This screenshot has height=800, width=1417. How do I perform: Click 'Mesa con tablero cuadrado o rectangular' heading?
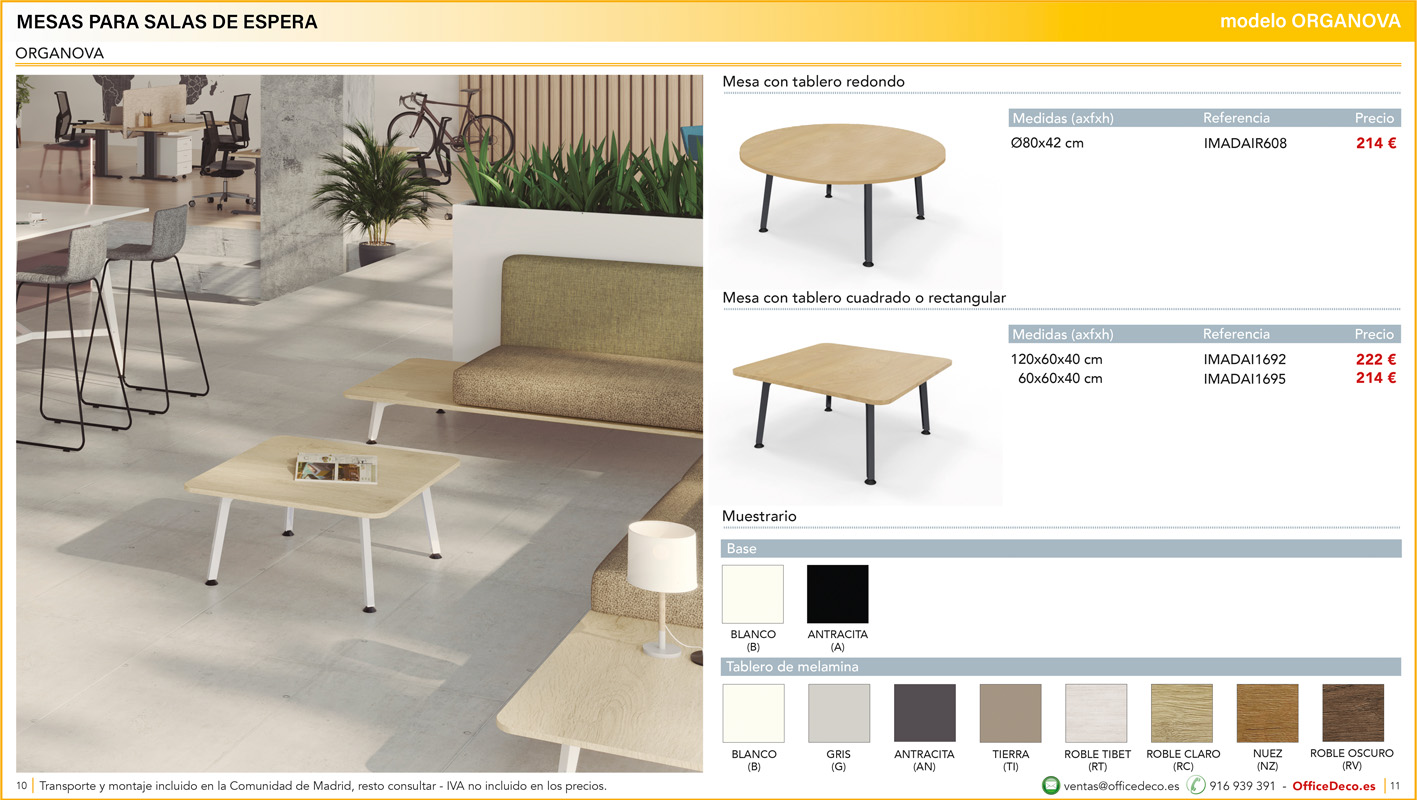click(x=864, y=297)
